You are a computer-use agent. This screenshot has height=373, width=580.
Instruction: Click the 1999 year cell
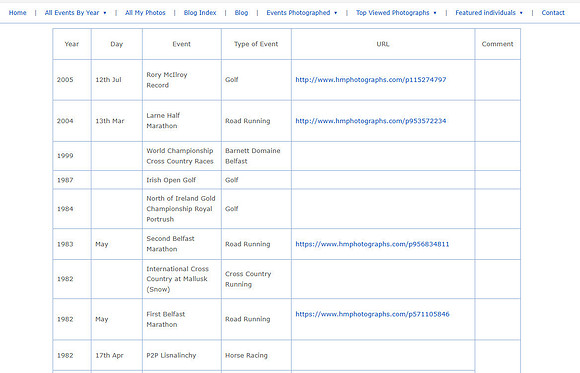point(72,156)
